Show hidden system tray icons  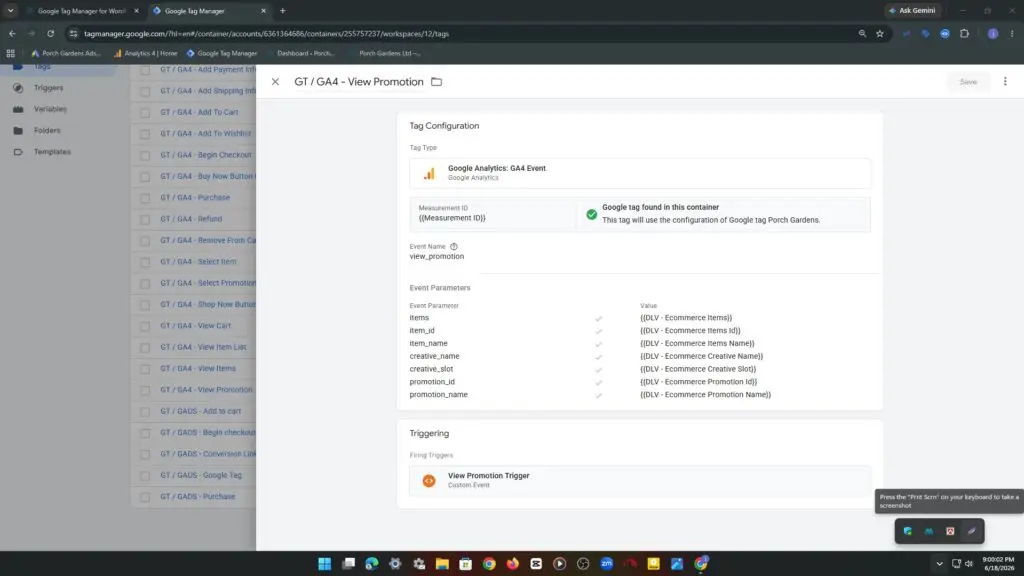coord(939,564)
